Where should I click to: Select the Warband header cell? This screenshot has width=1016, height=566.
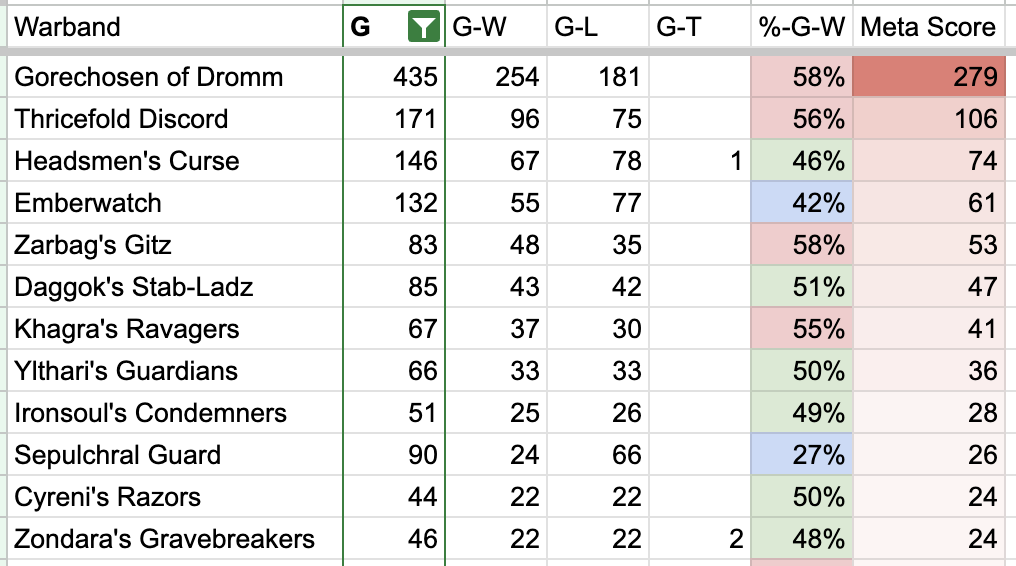coord(174,27)
